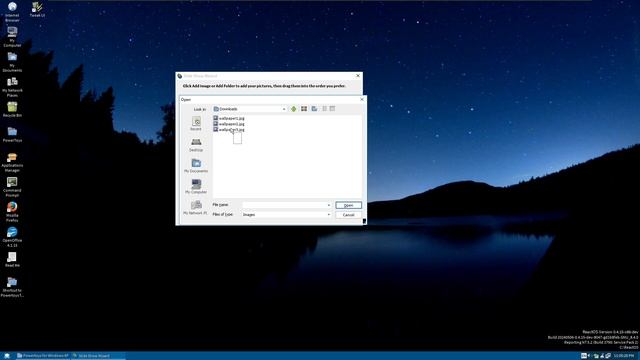Screen dimensions: 640x360
Task: Open the Internet Browser desktop icon
Action: pos(12,11)
